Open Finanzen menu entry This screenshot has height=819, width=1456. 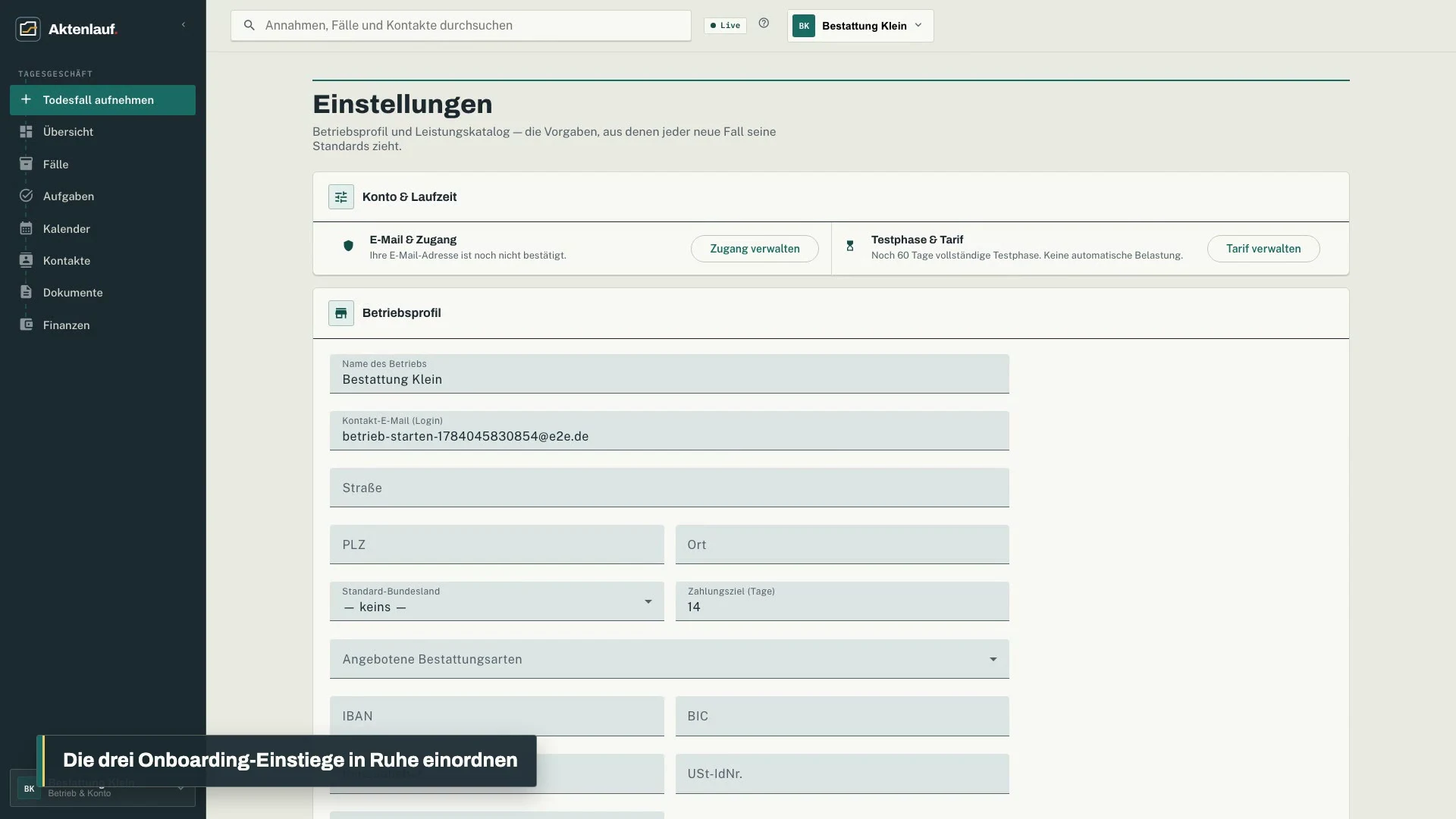[102, 325]
